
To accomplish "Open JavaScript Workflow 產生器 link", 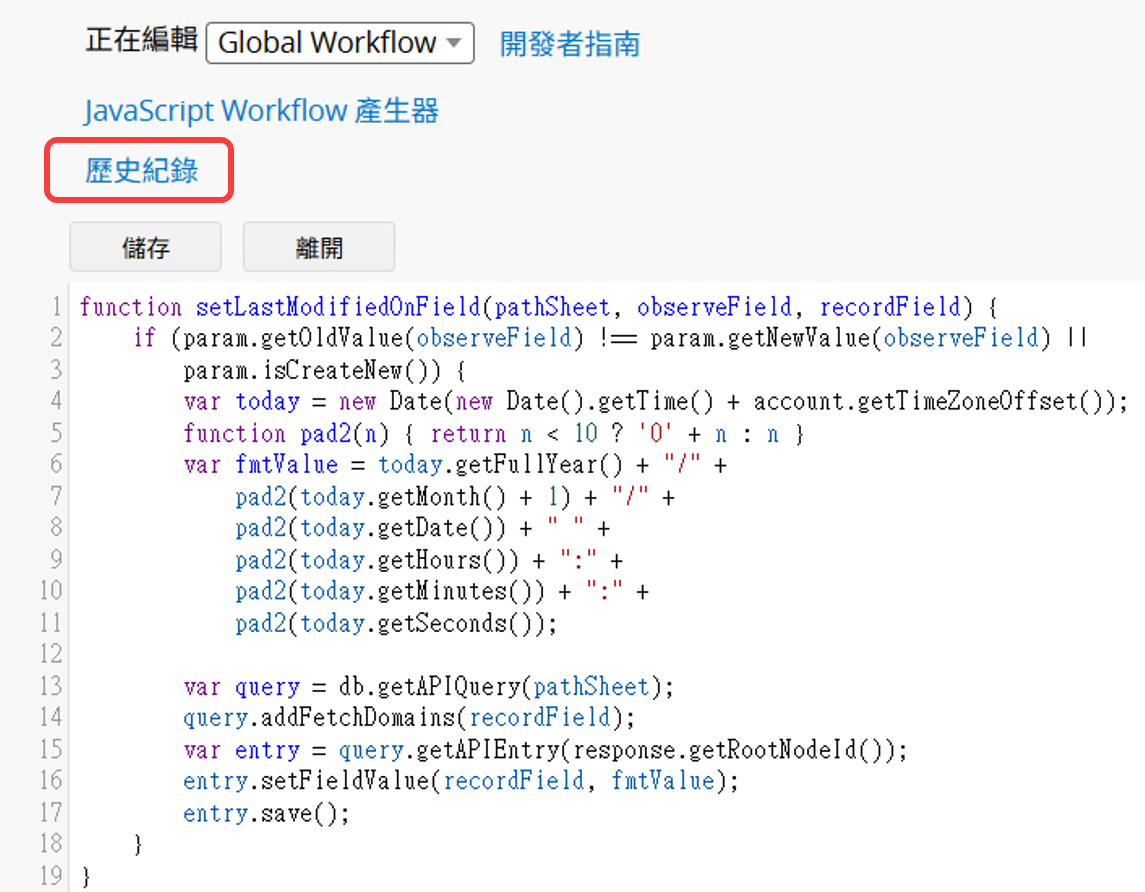I will [261, 111].
